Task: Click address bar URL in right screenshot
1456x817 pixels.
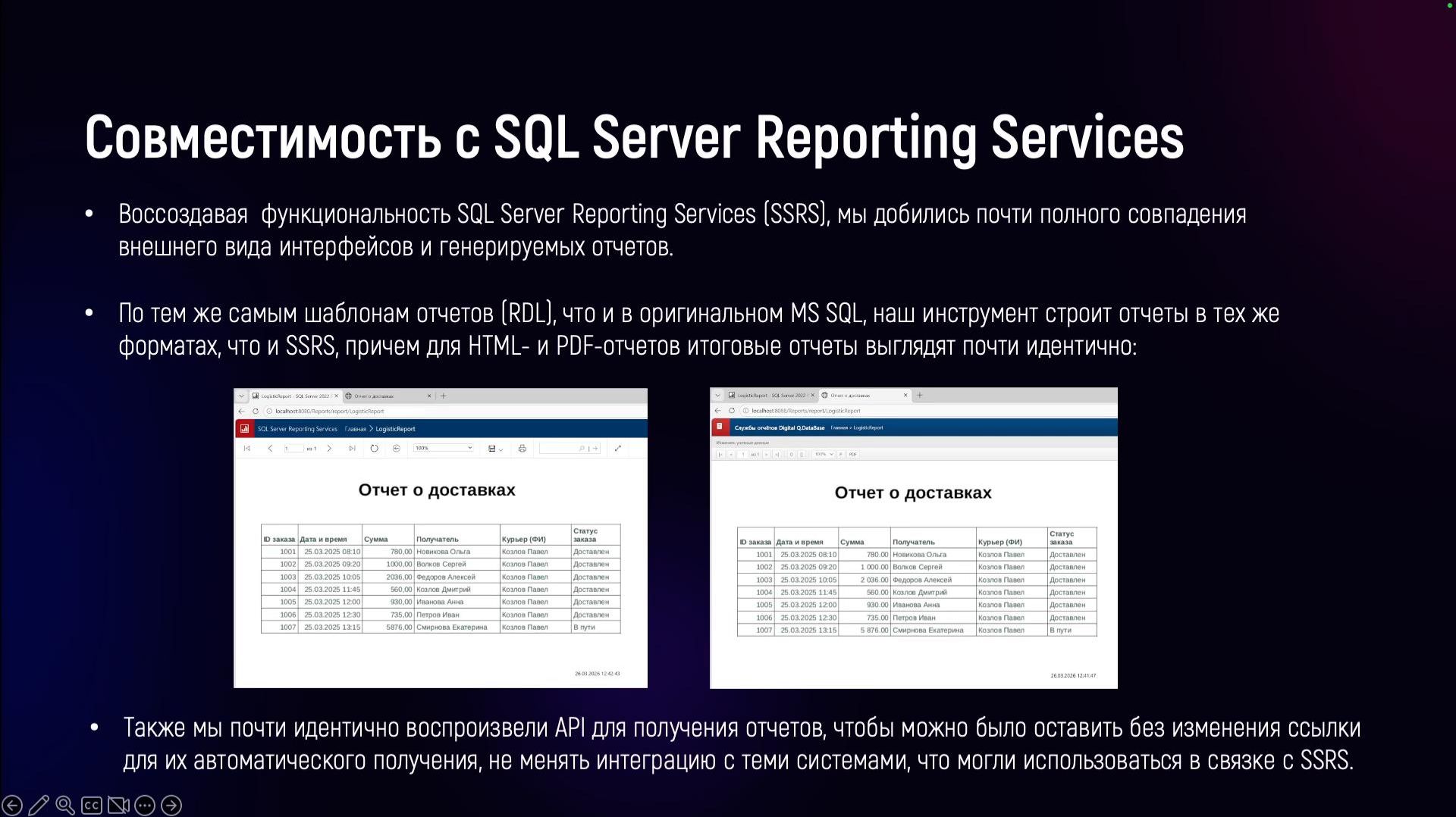Action: point(806,411)
